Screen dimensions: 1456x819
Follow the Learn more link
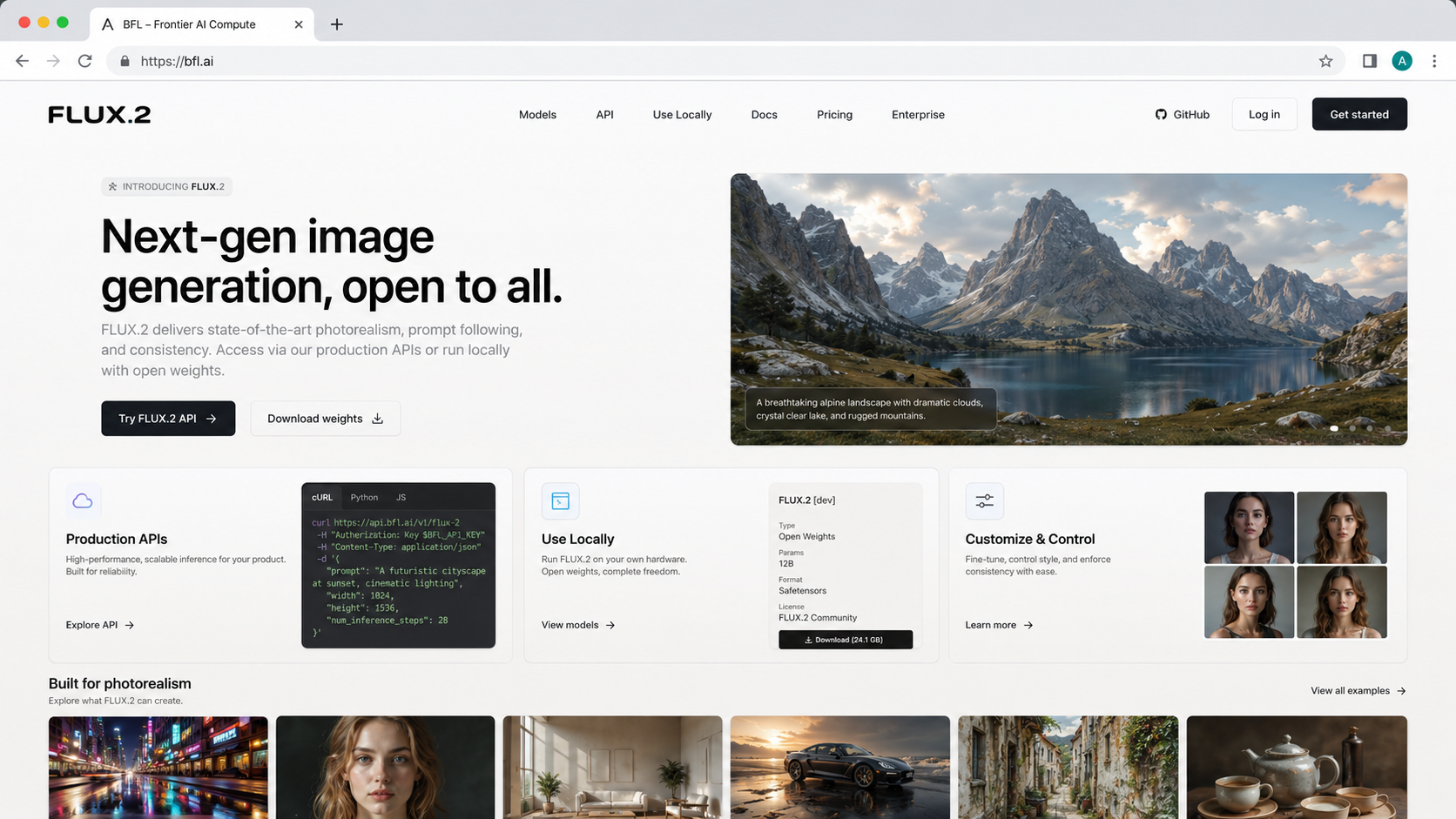point(999,625)
